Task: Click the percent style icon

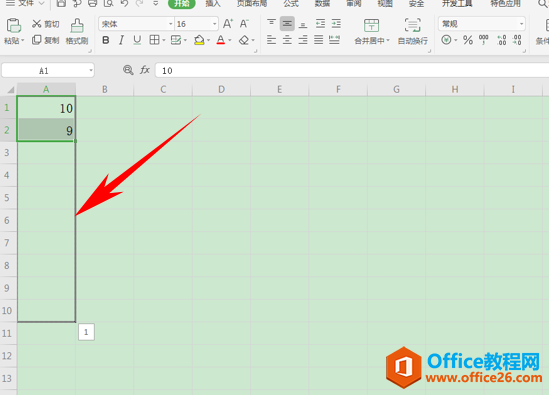Action: click(x=468, y=40)
